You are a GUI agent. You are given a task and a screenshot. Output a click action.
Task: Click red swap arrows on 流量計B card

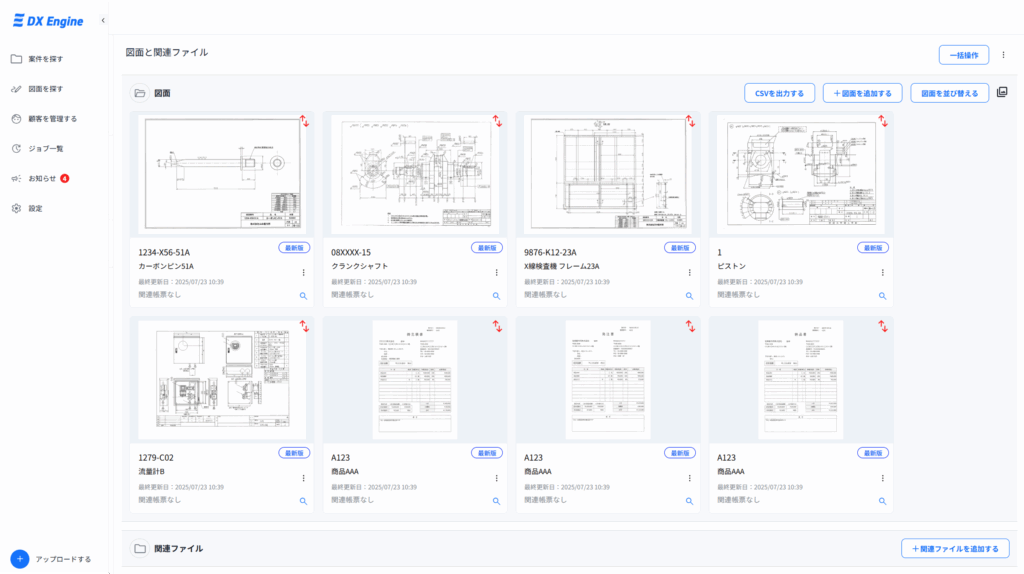tap(304, 326)
